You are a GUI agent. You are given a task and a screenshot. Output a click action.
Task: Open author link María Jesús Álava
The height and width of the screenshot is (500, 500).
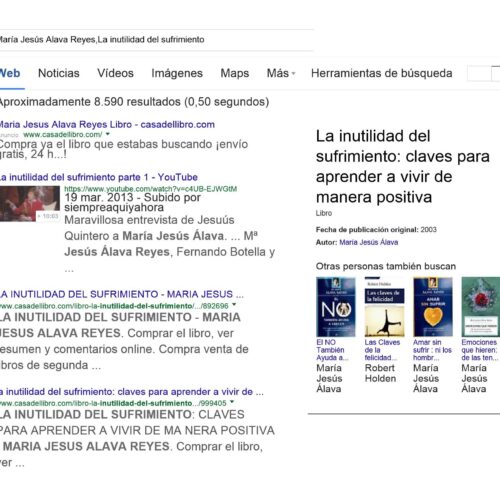(x=369, y=242)
